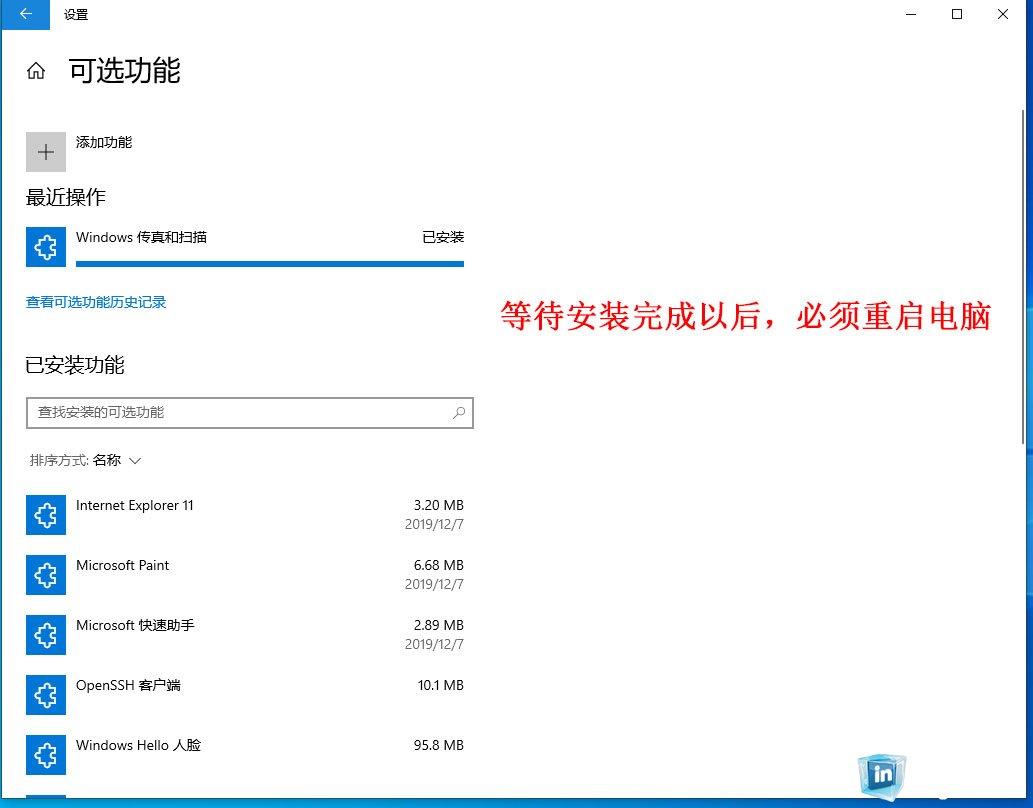Click the plus Add feature icon
The width and height of the screenshot is (1033, 808).
(x=45, y=152)
